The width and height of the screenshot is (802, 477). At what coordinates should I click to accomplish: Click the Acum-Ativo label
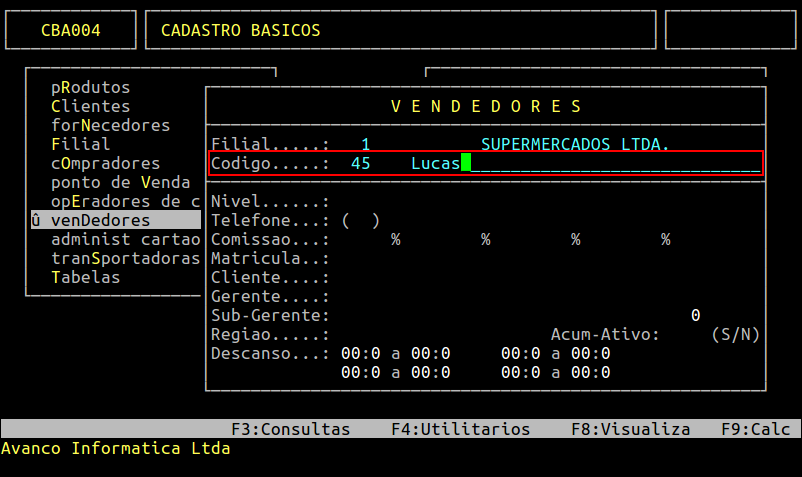point(605,334)
